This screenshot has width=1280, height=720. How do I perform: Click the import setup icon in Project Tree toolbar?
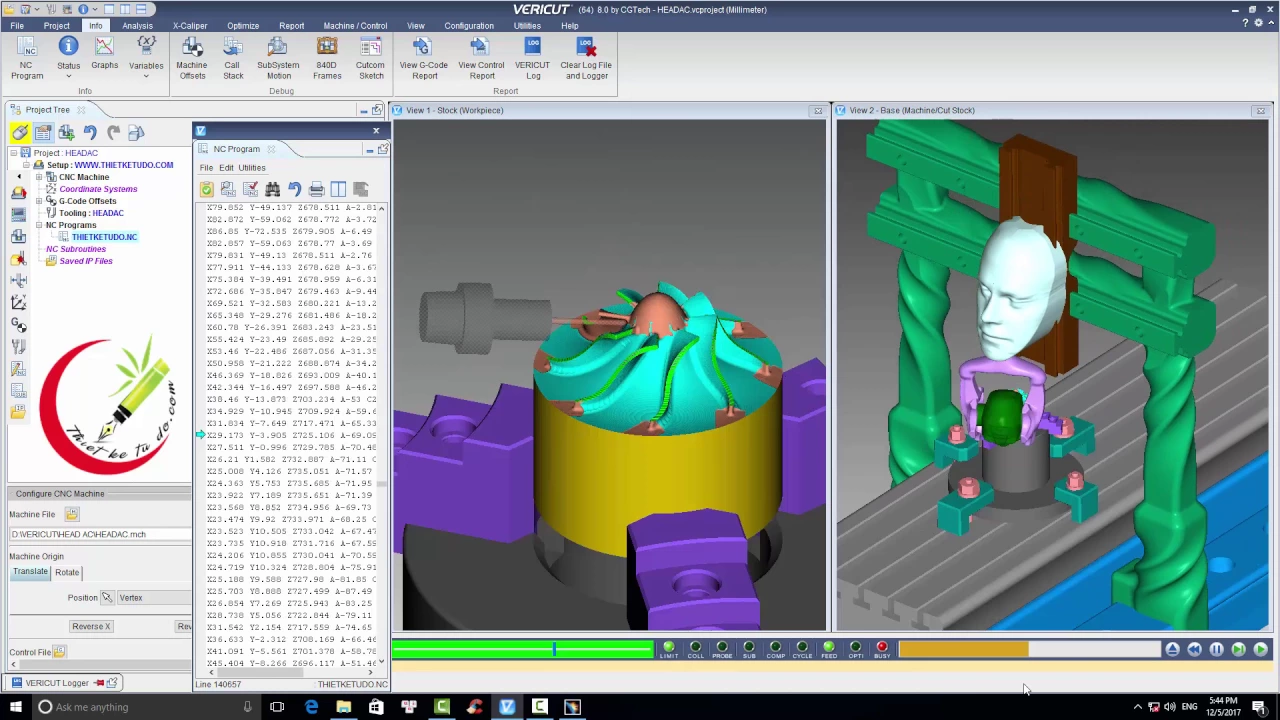(x=66, y=133)
